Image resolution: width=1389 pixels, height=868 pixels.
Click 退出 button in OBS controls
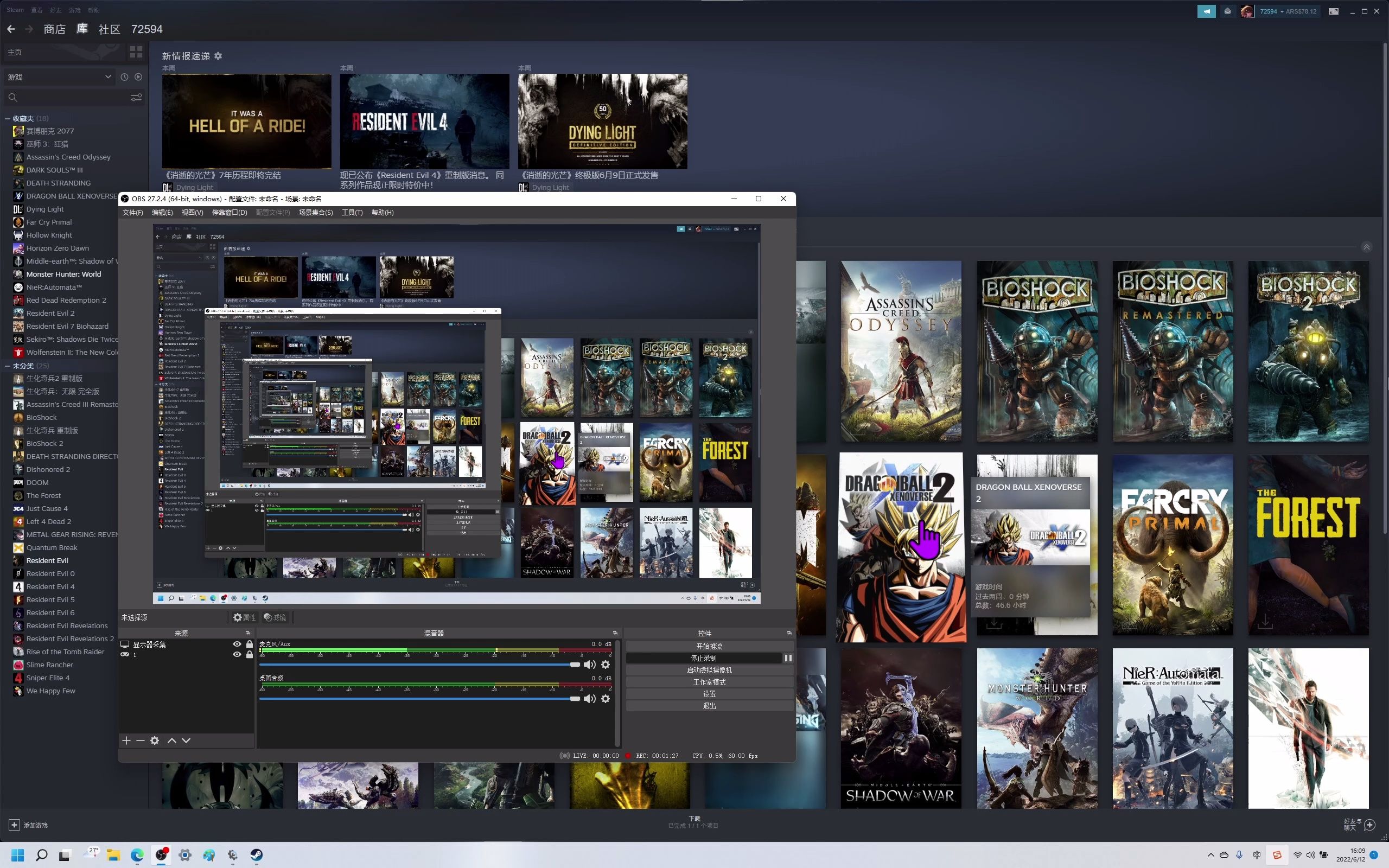(710, 706)
